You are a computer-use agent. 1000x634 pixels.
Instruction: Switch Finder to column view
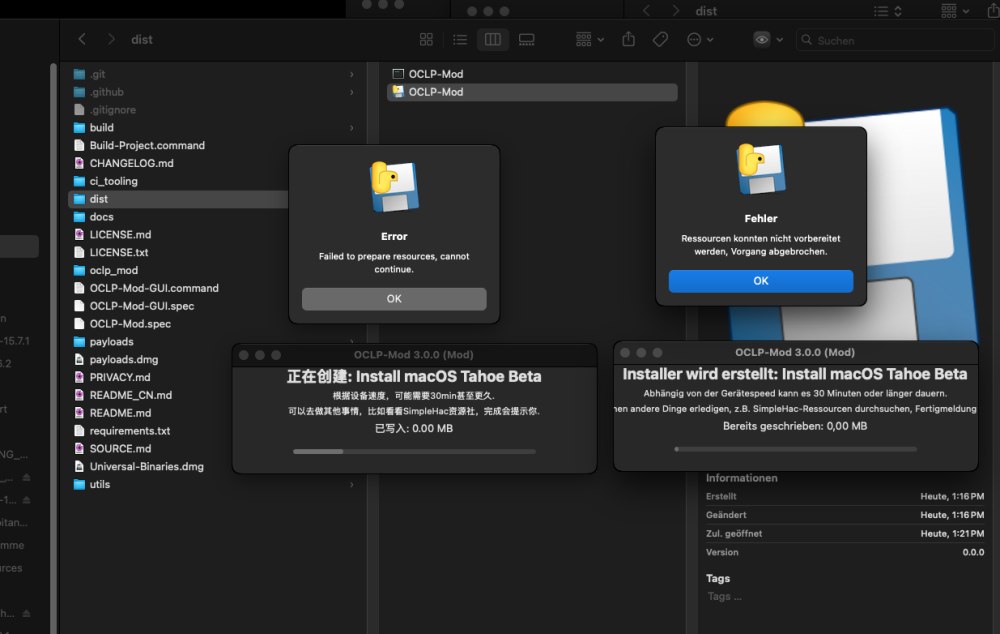(x=493, y=40)
